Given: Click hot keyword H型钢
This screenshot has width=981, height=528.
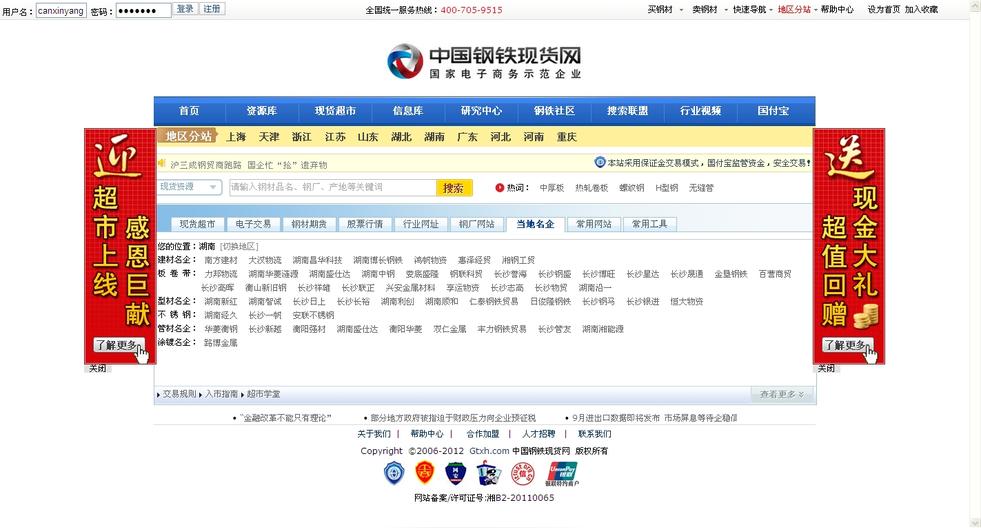Looking at the screenshot, I should click(x=667, y=188).
